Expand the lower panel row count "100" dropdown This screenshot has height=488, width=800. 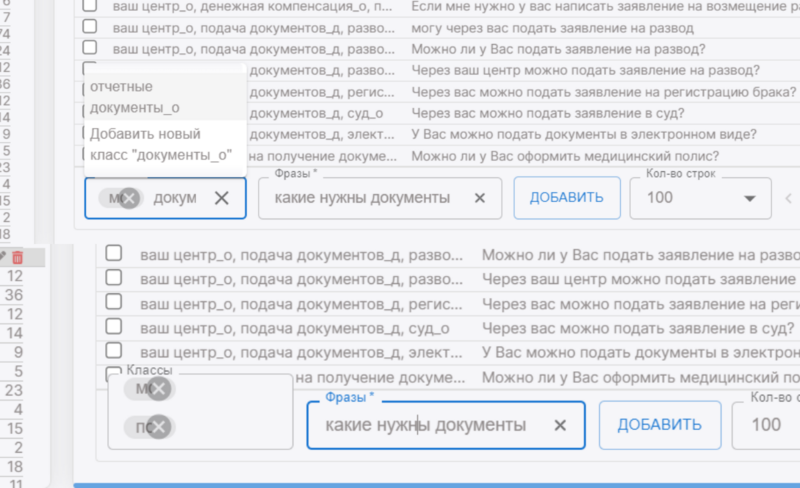766,425
